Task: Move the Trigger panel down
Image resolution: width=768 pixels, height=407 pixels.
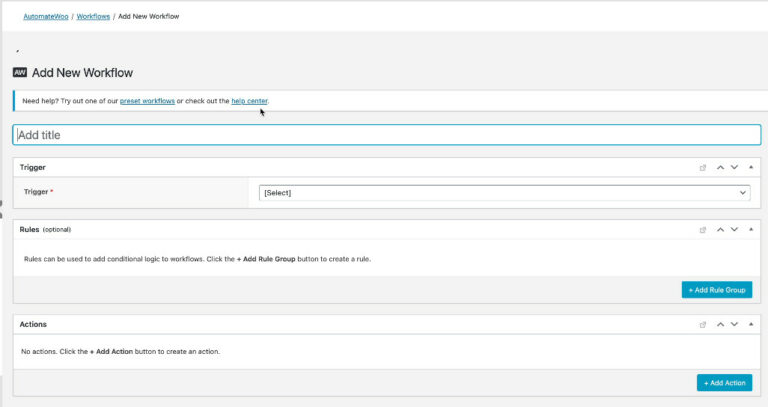Action: point(734,167)
